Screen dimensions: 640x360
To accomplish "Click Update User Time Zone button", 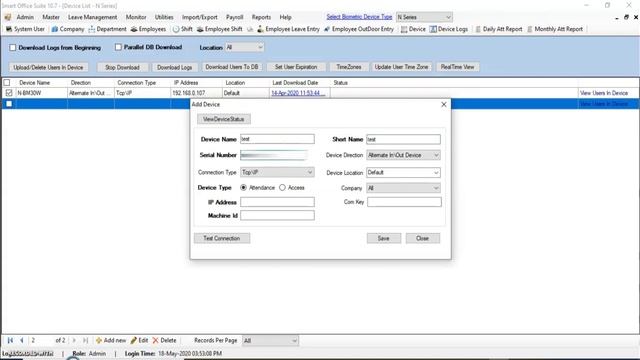I will click(402, 67).
